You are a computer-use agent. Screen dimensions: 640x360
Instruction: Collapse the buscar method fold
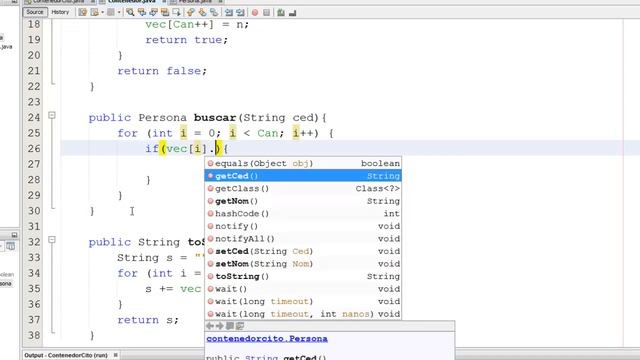(52, 116)
